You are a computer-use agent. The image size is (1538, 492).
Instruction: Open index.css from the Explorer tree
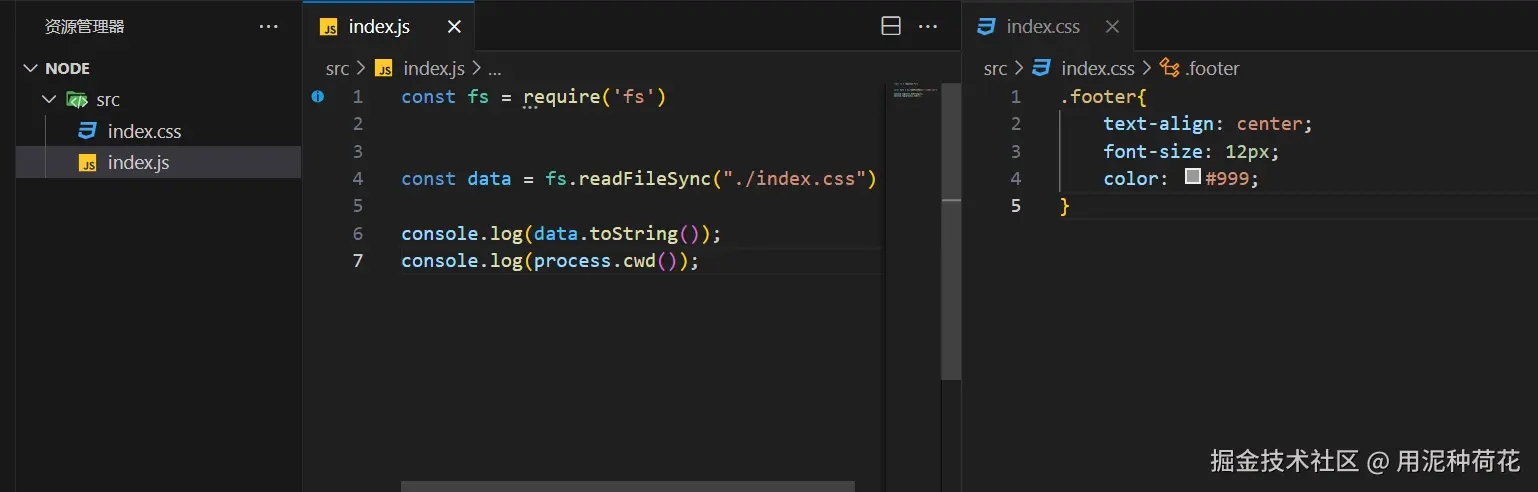click(x=144, y=131)
